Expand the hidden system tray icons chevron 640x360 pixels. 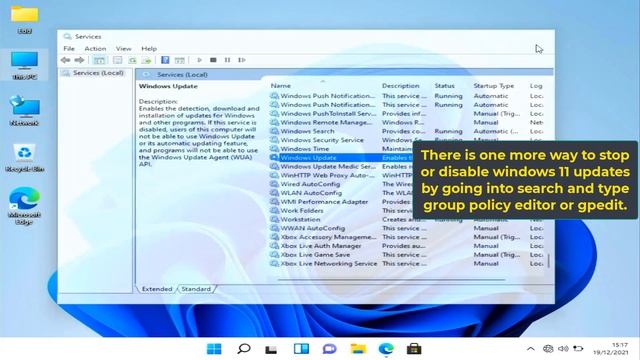[x=530, y=349]
